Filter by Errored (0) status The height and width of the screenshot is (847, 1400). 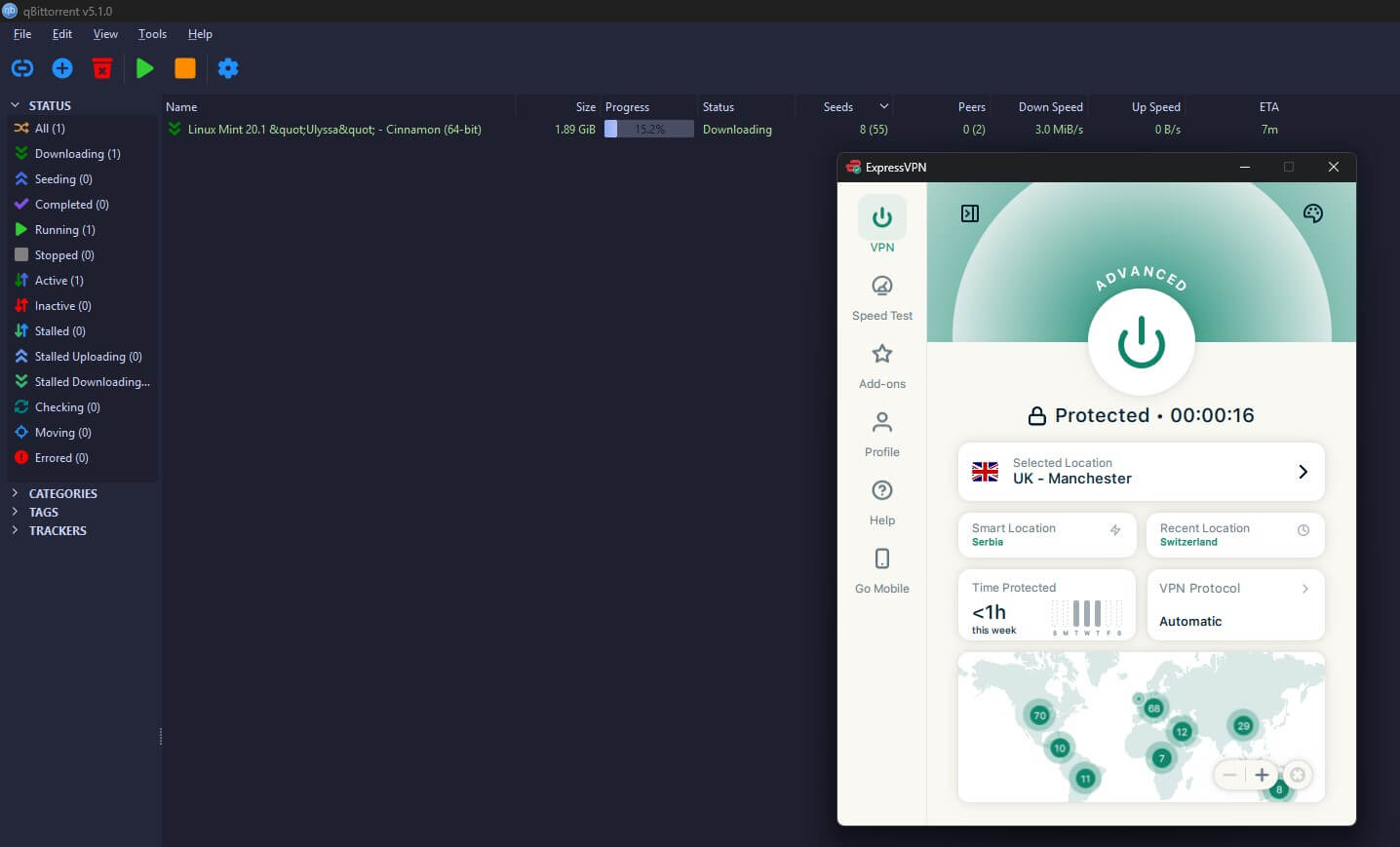point(80,458)
